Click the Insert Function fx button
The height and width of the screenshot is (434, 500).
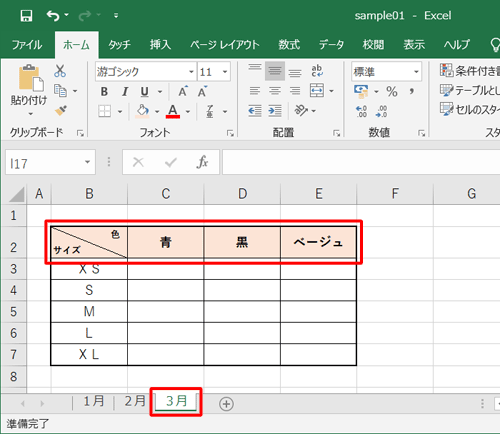coord(202,162)
